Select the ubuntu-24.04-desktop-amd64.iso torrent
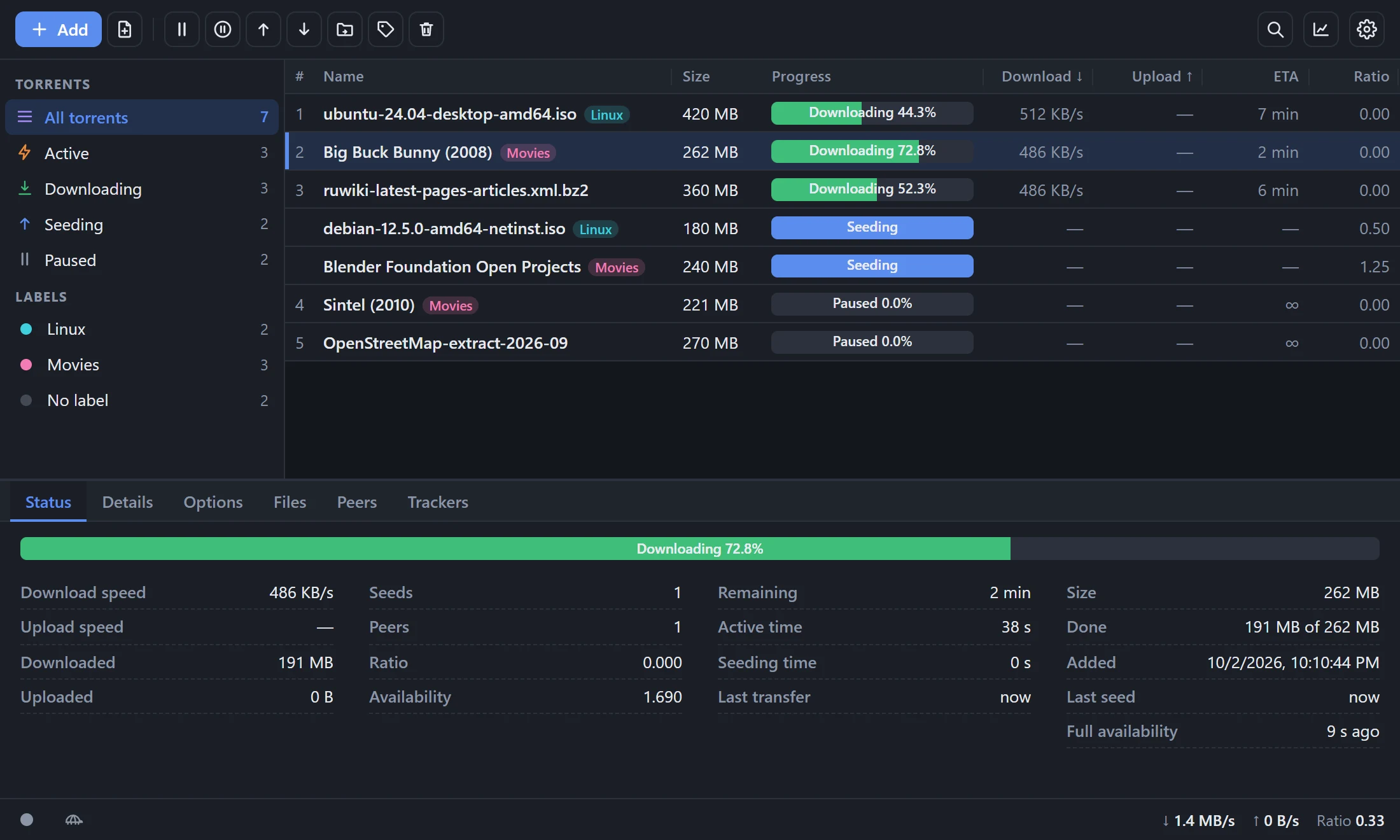 [843, 114]
